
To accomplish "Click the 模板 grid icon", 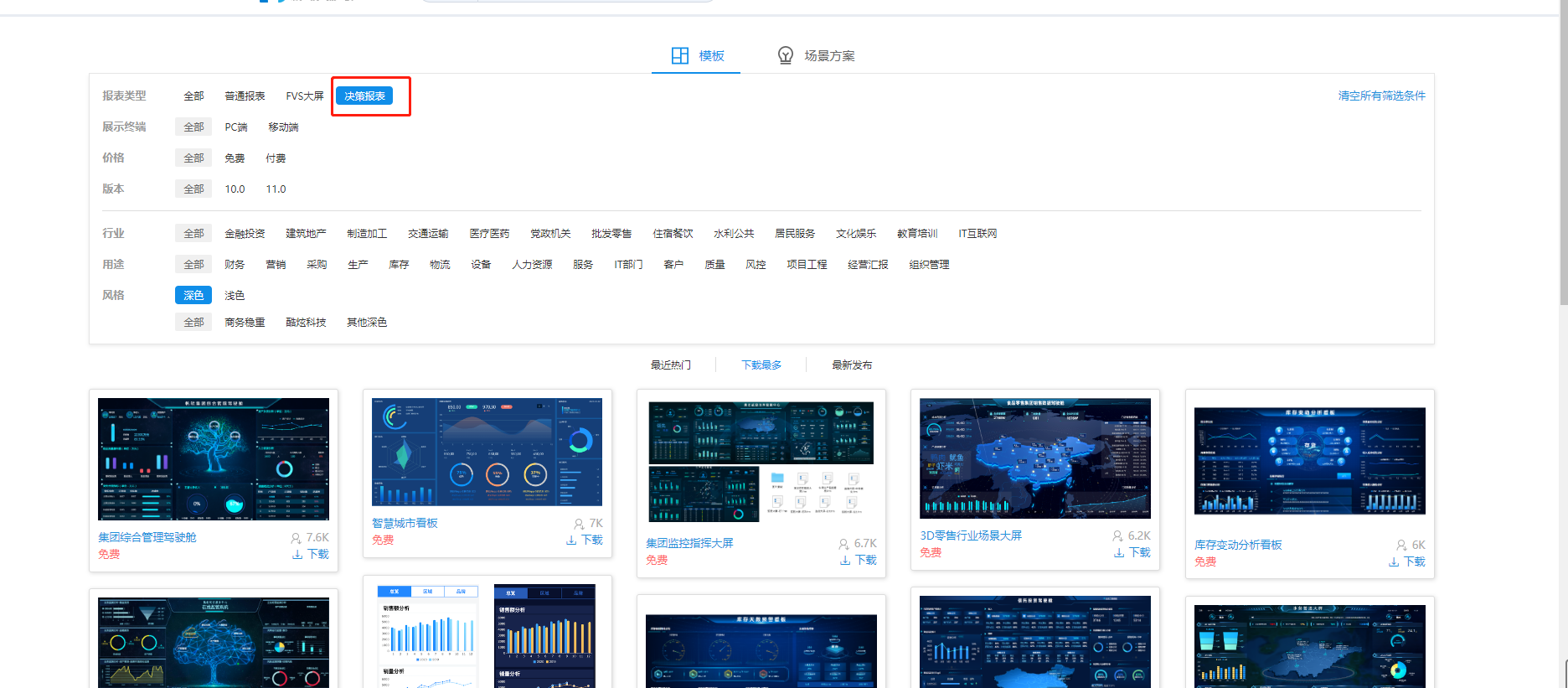I will (680, 55).
